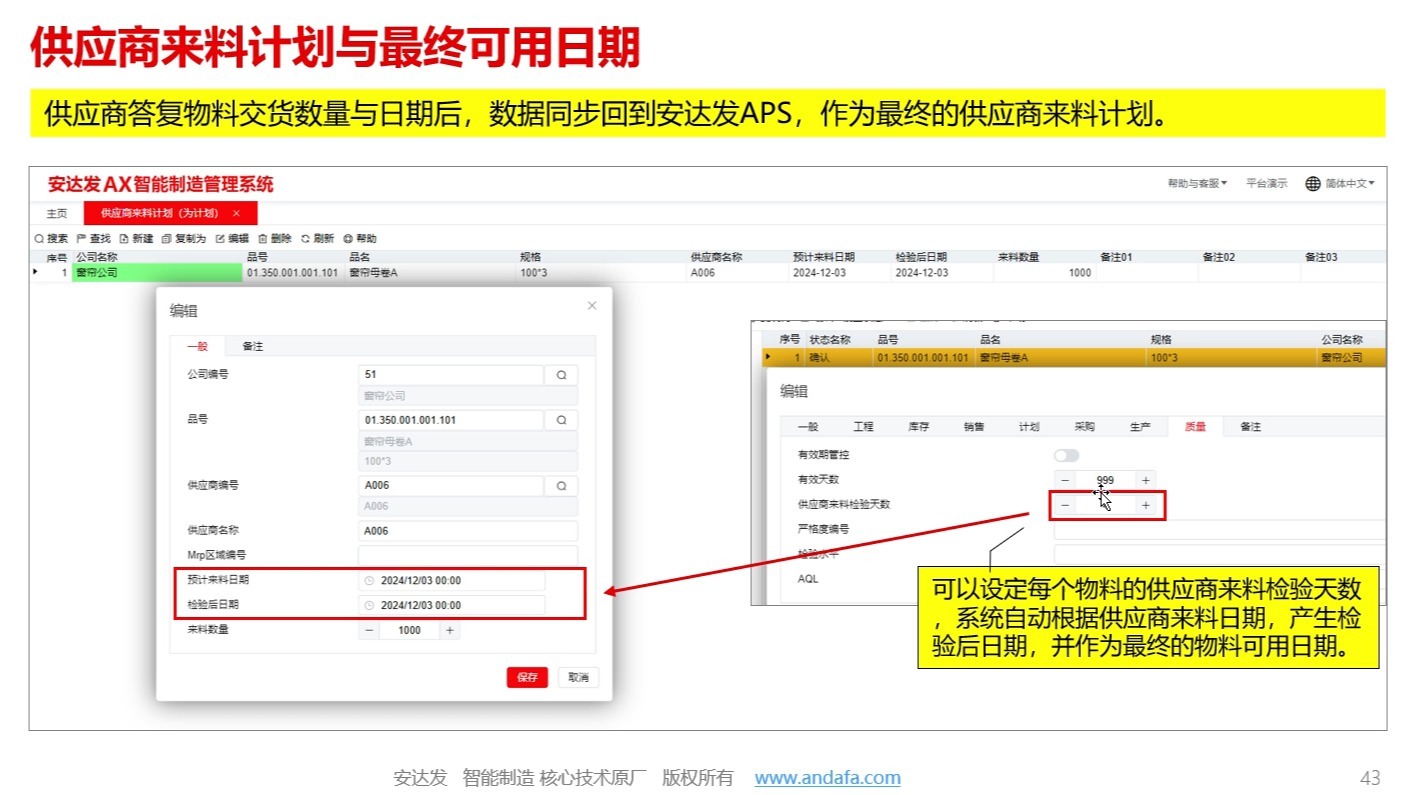Screen dimensions: 1415x795
Task: Click the globe language icon
Action: click(x=1313, y=183)
